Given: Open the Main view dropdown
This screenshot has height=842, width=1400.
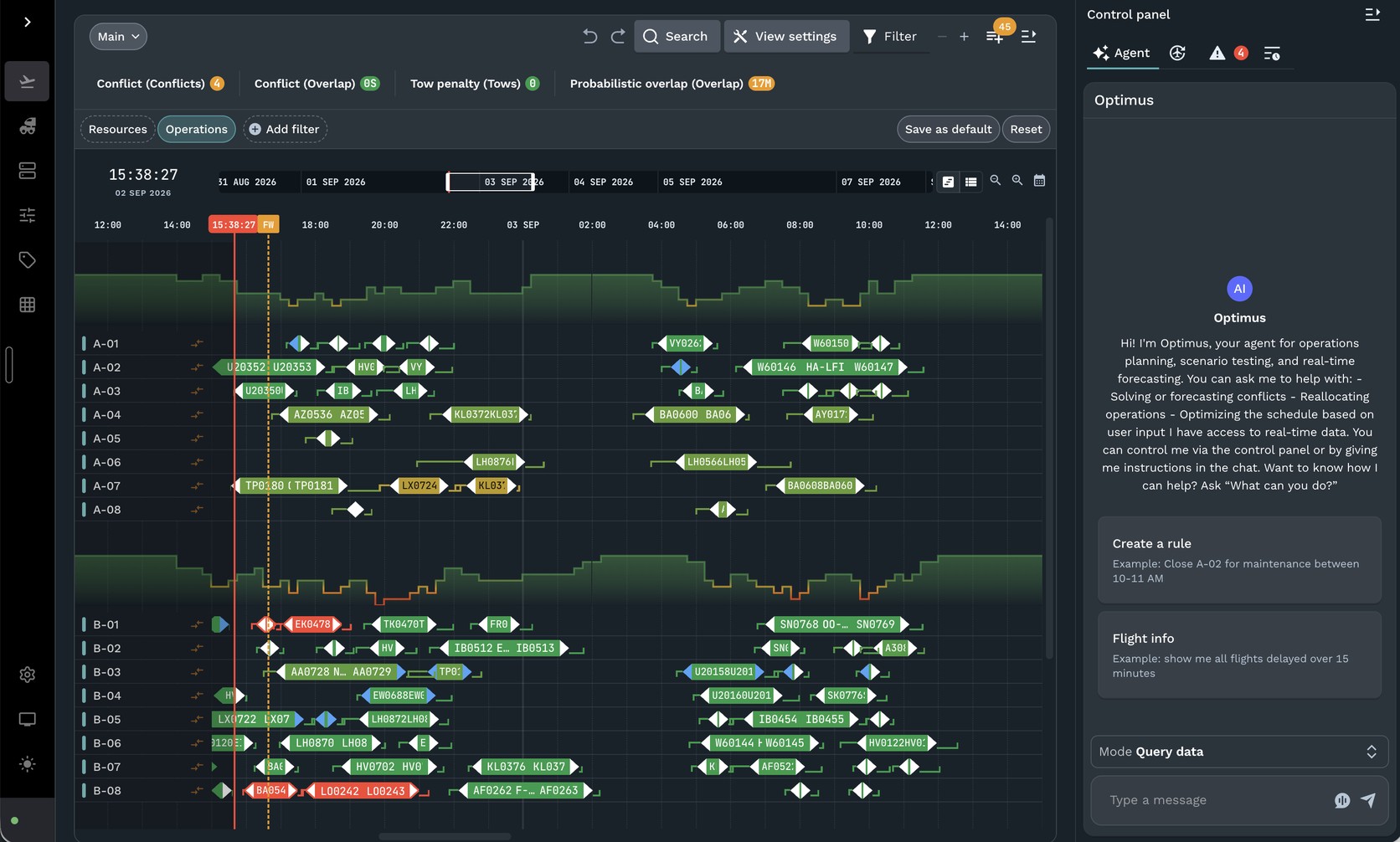Looking at the screenshot, I should (x=118, y=36).
